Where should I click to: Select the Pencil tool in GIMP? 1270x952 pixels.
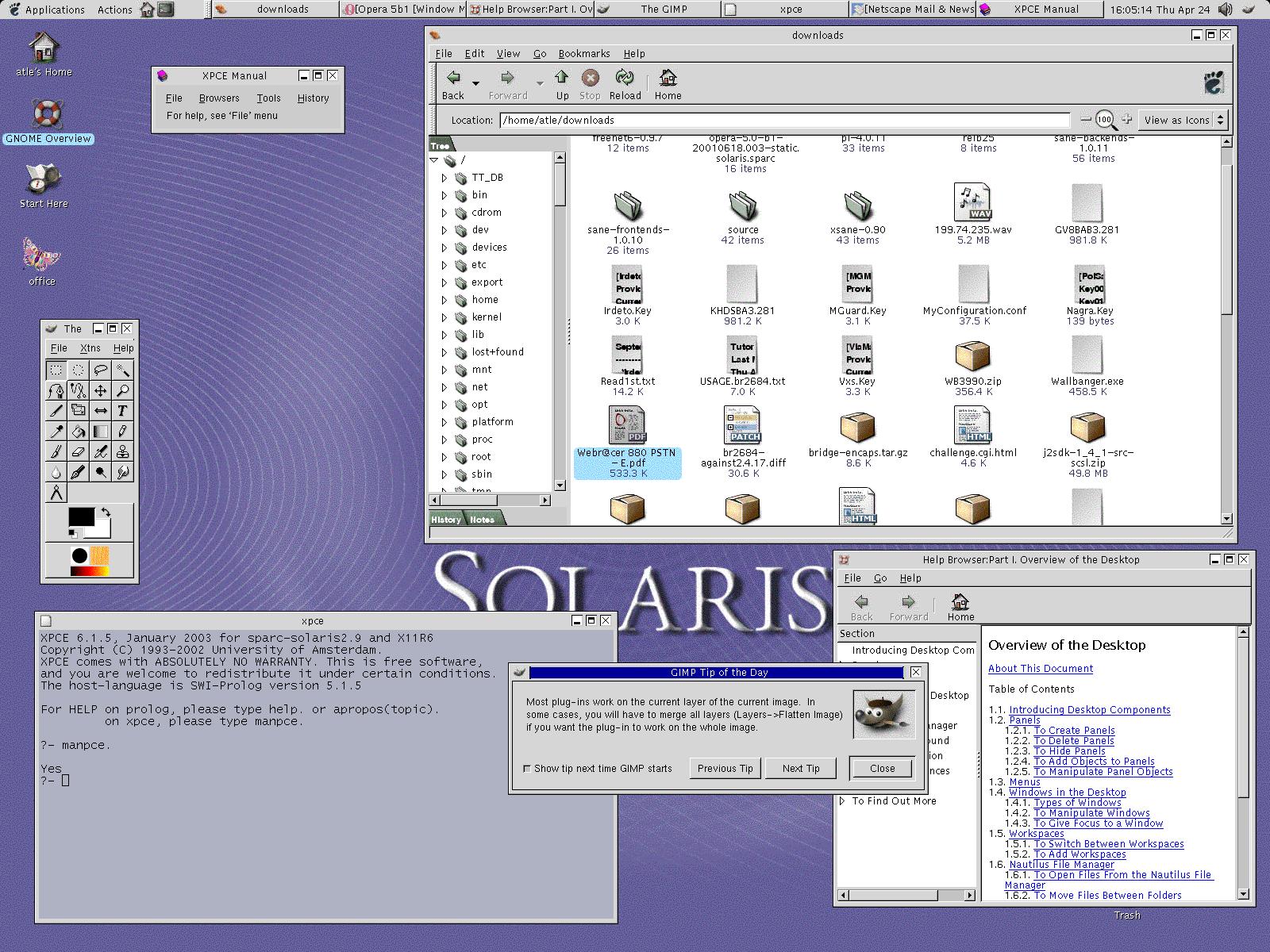click(122, 432)
